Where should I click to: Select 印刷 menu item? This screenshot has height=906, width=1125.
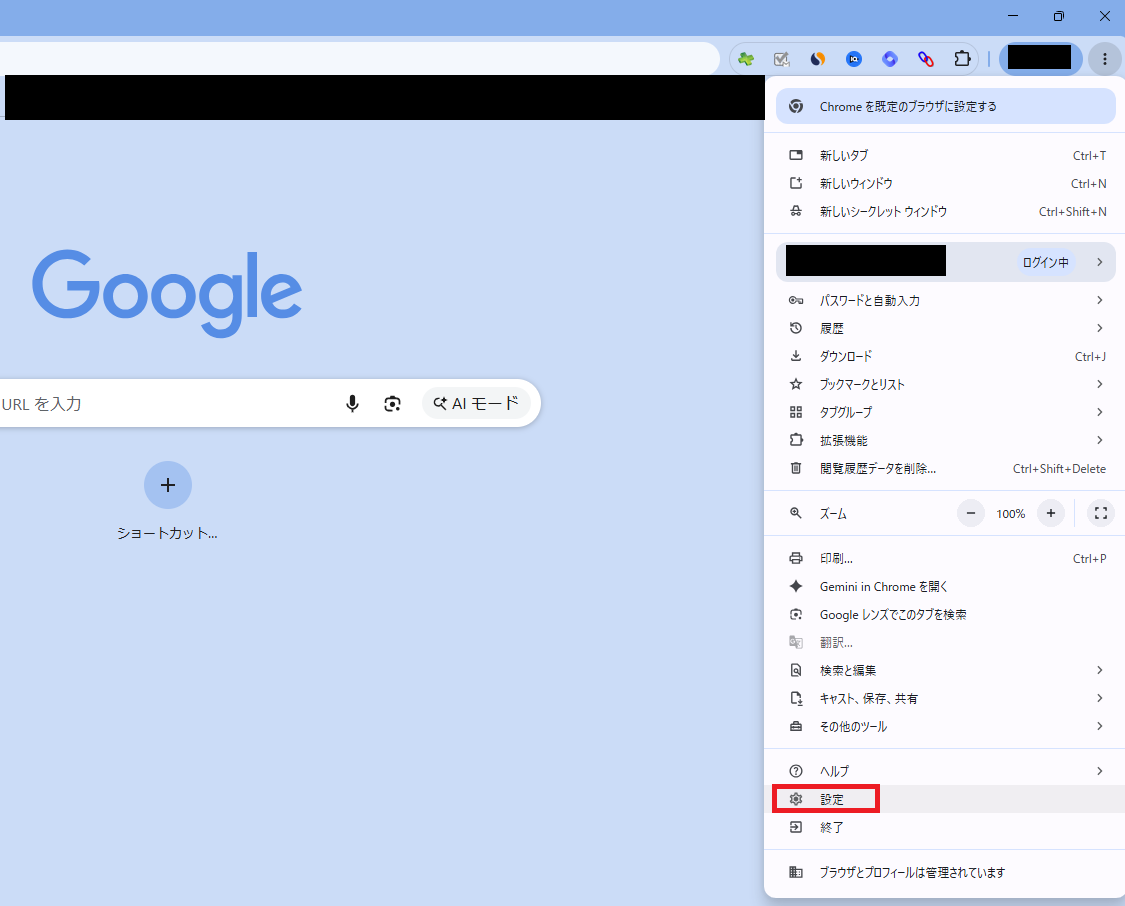click(946, 559)
